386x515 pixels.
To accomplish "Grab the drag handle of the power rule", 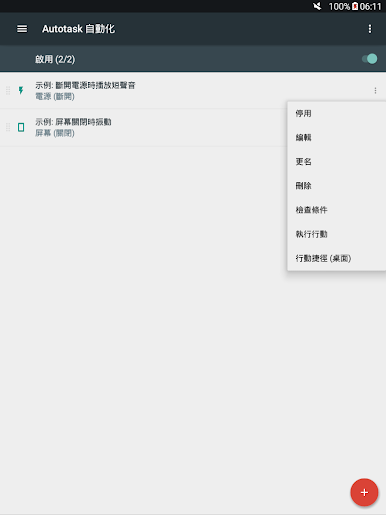I will click(8, 90).
